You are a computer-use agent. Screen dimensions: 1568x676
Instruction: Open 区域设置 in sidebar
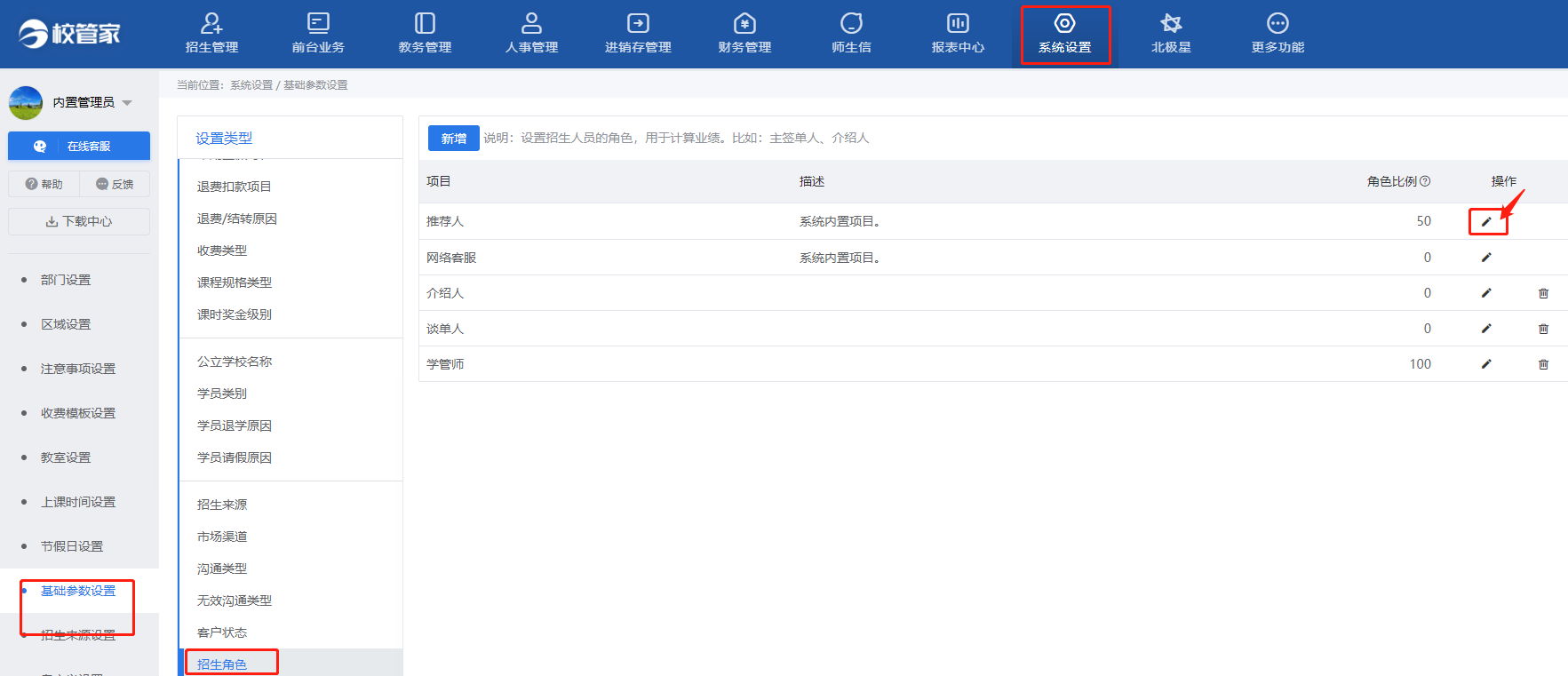pyautogui.click(x=66, y=324)
